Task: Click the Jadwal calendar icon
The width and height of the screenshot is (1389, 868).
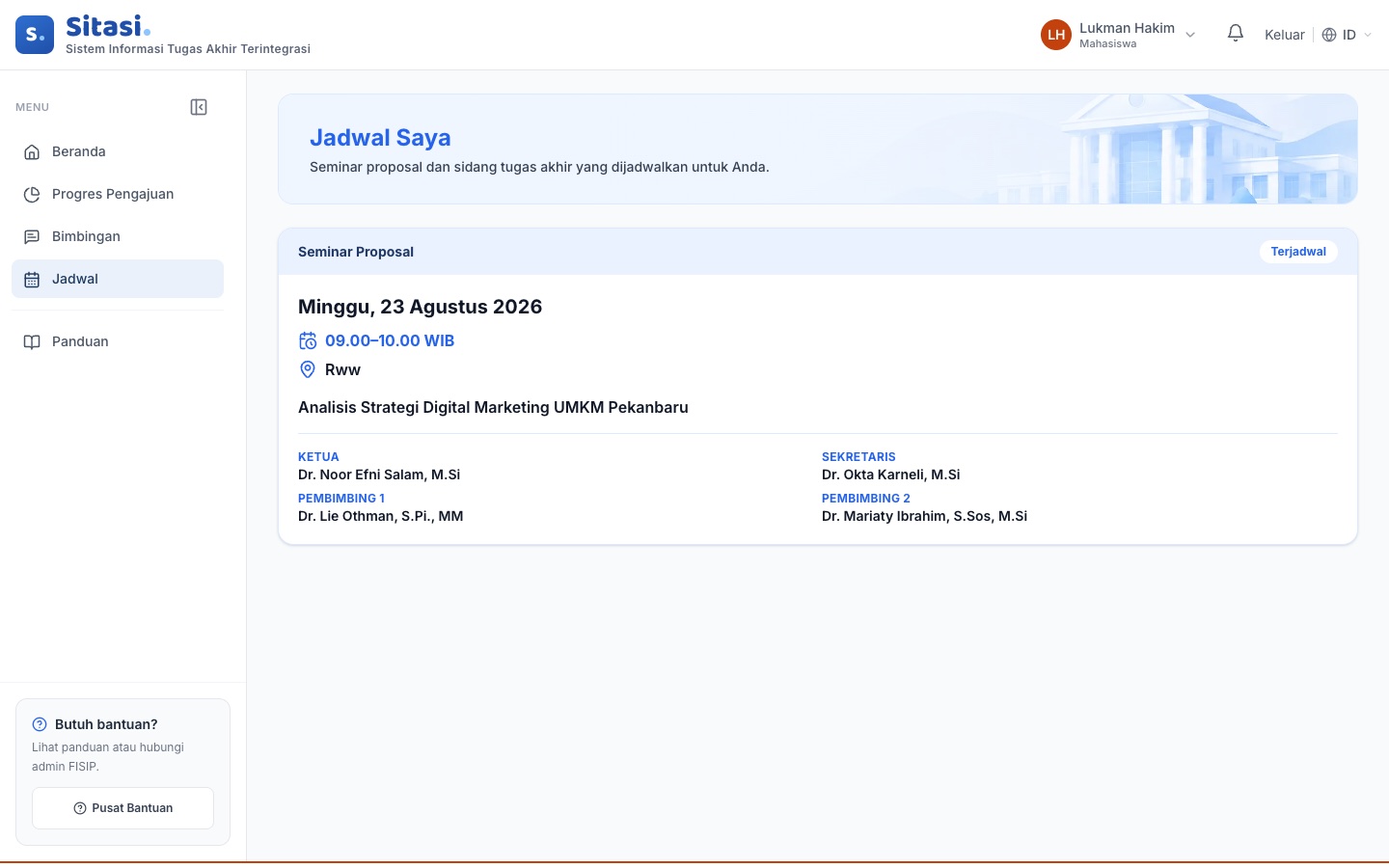Action: tap(32, 279)
